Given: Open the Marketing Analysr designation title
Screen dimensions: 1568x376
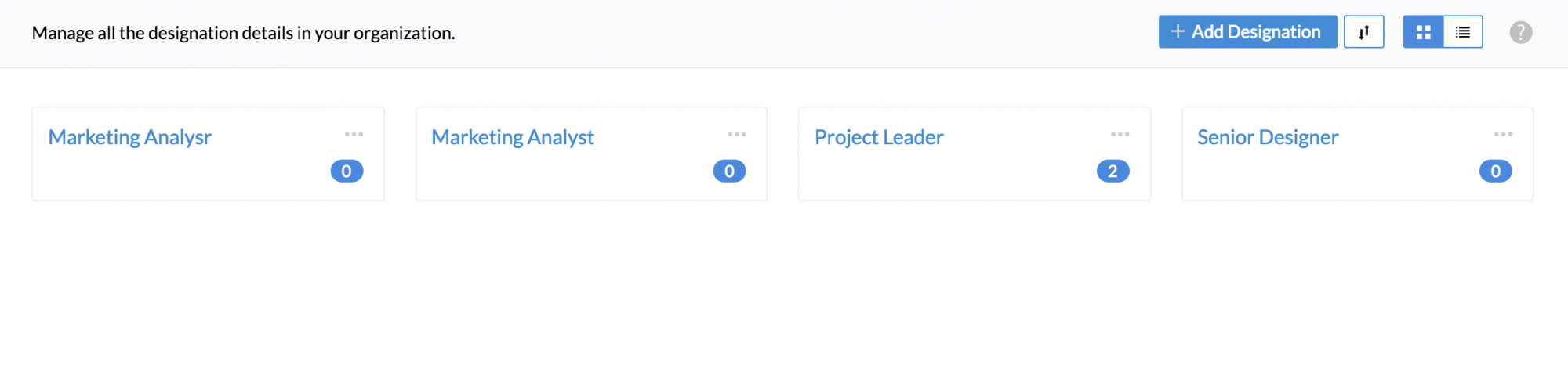Looking at the screenshot, I should [130, 137].
